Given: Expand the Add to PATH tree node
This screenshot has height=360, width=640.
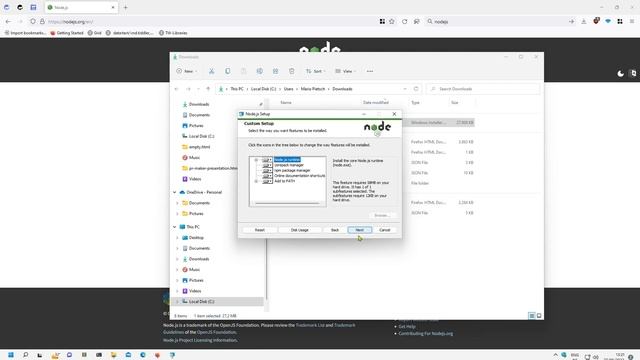Looking at the screenshot, I should click(x=256, y=181).
